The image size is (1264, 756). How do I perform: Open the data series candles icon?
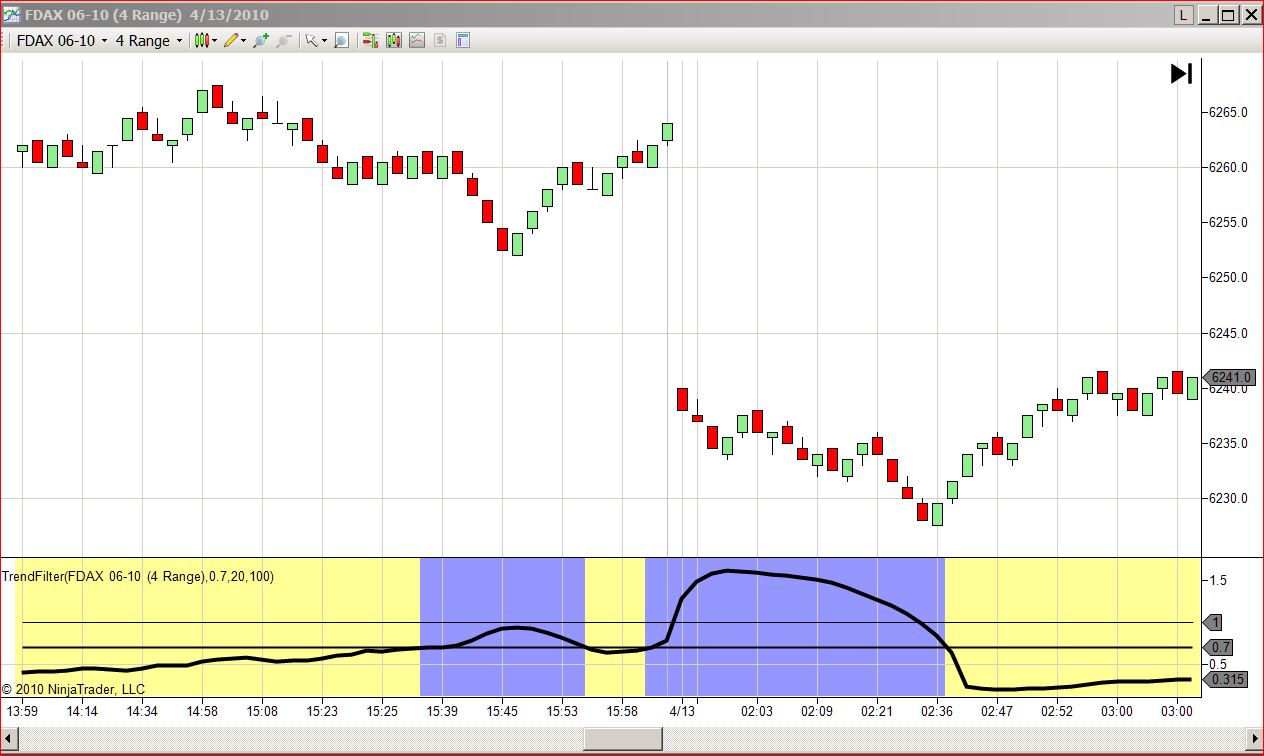coord(393,41)
